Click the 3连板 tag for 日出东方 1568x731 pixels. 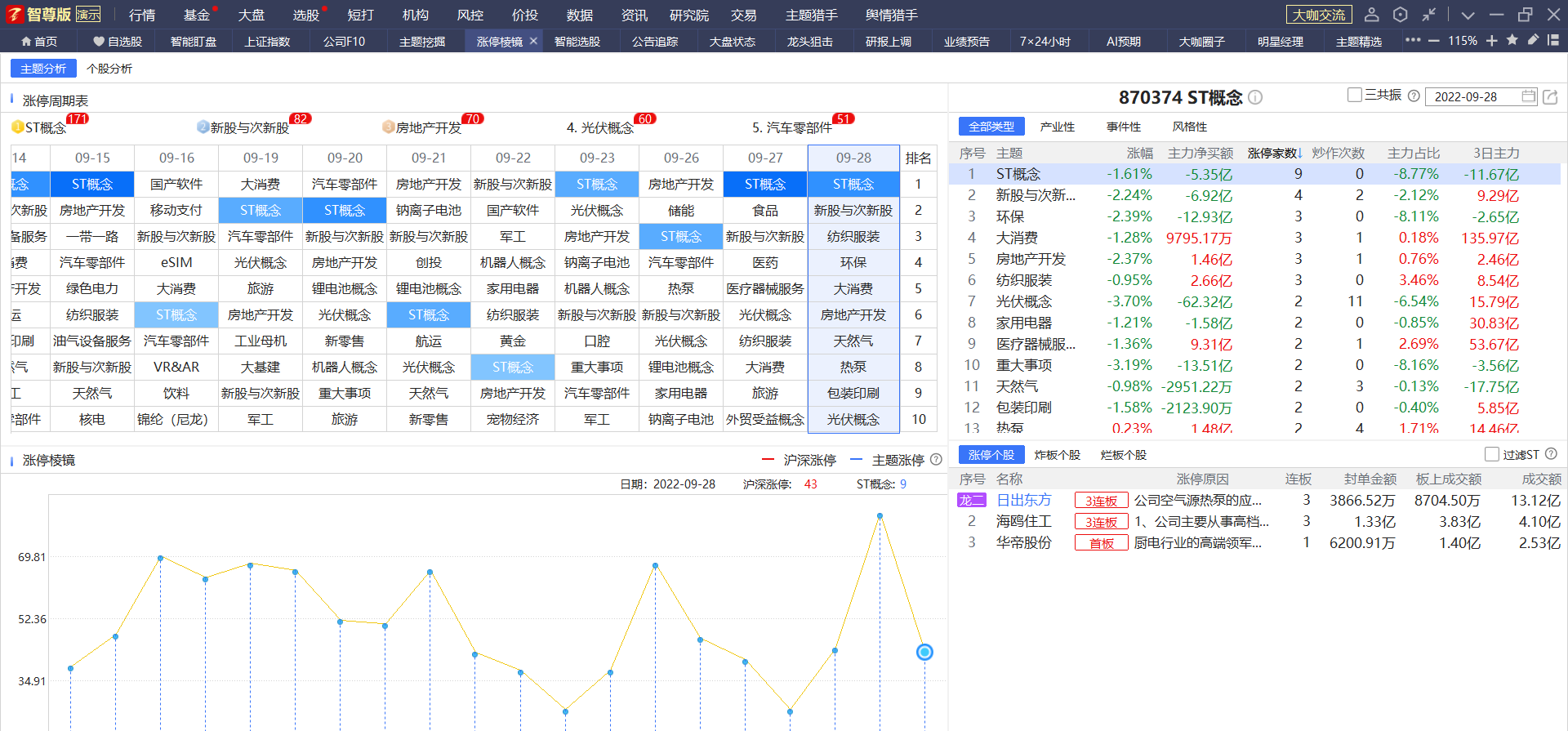(1101, 501)
